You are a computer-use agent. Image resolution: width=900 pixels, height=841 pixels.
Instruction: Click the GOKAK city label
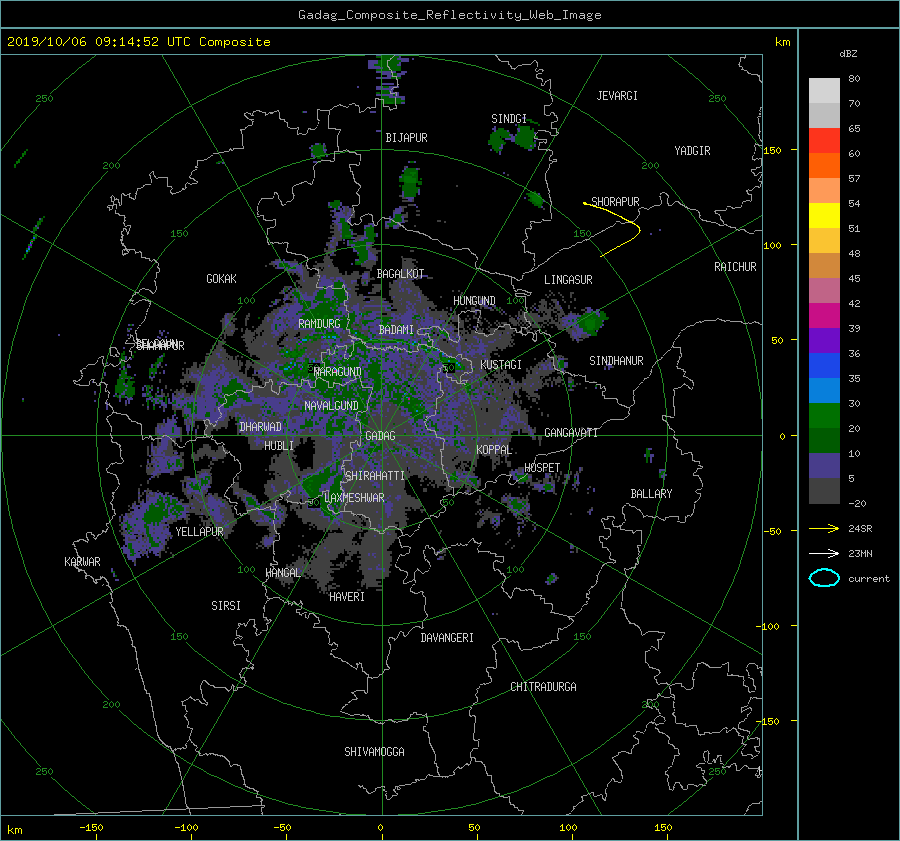(x=221, y=279)
